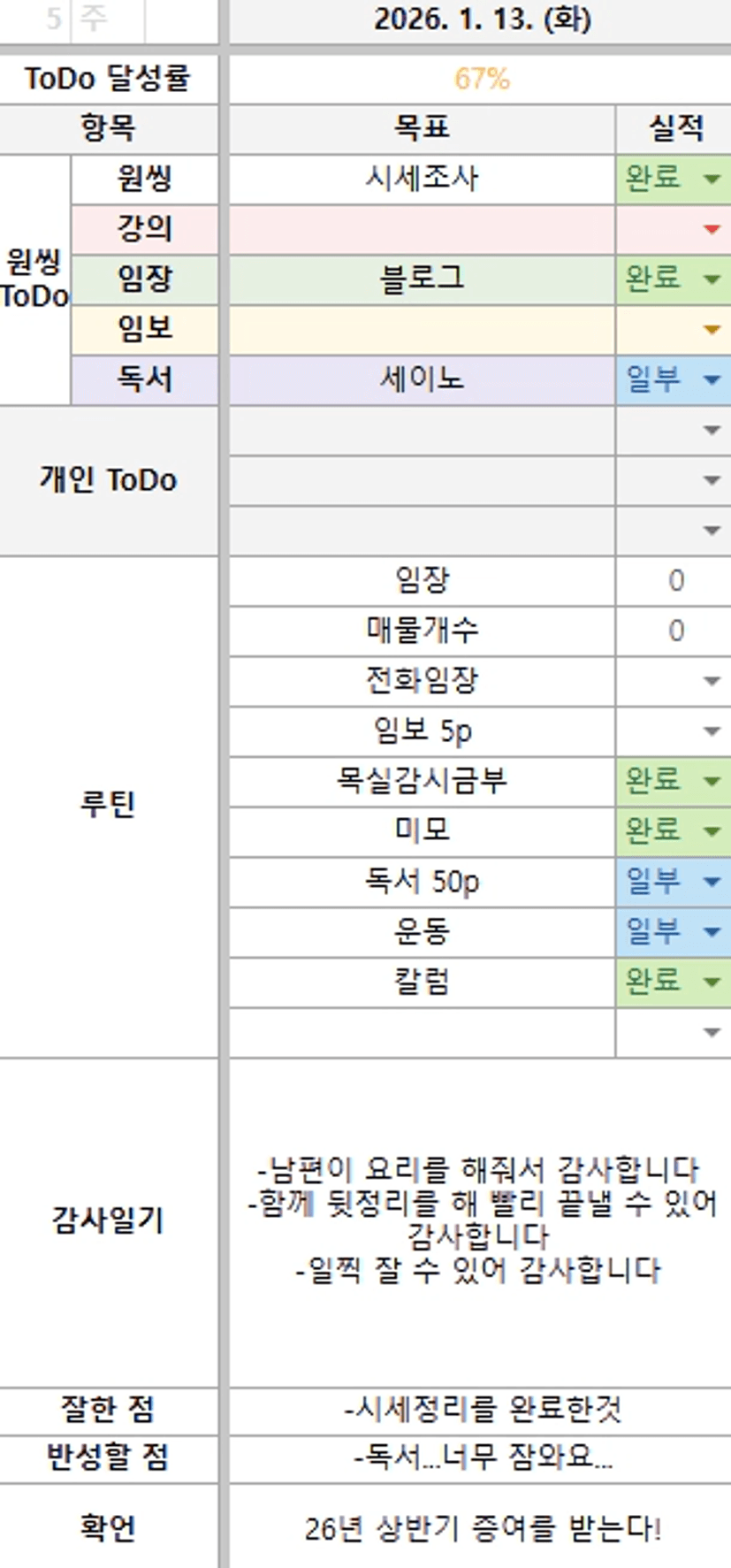Open the 블로그 row 완료 dropdown
This screenshot has height=1568, width=731.
tap(712, 279)
